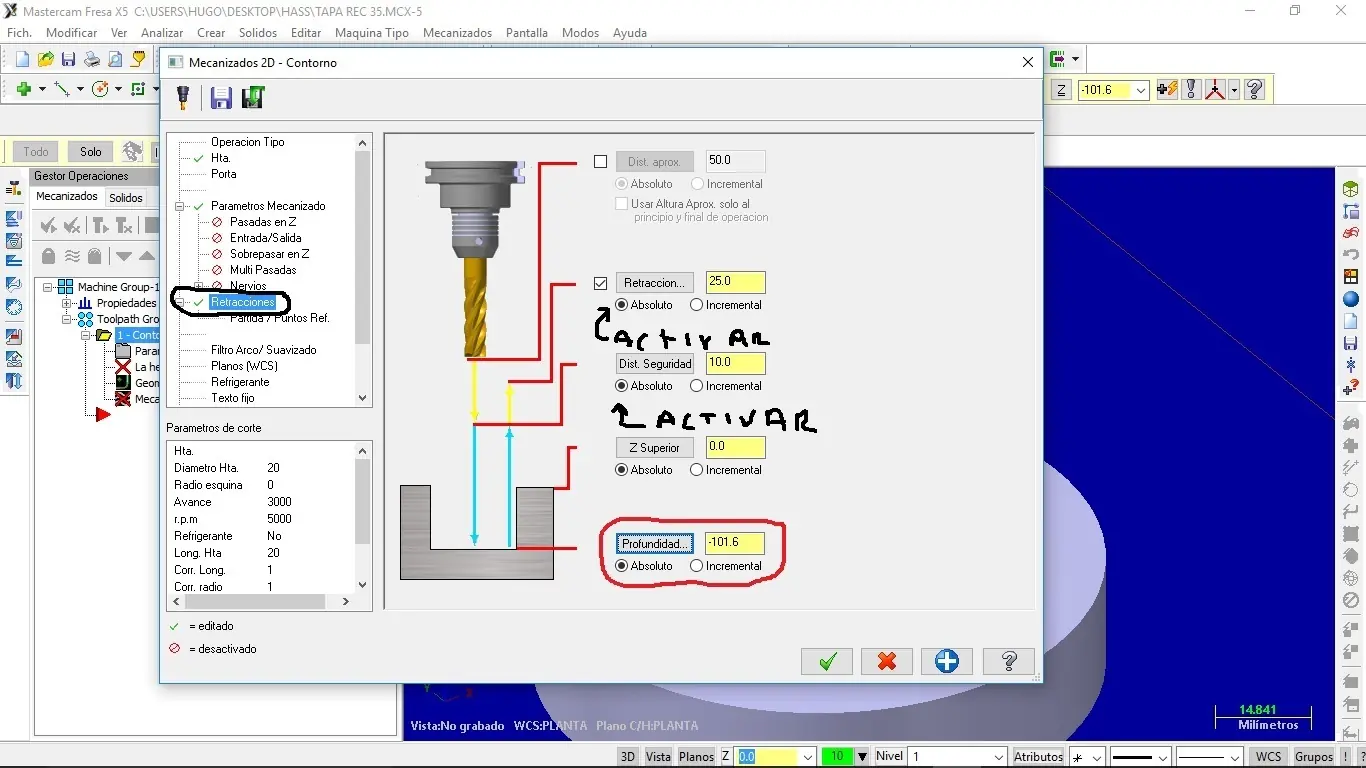Switch to the Solidos tab in Gestor Operaciones

tap(126, 198)
